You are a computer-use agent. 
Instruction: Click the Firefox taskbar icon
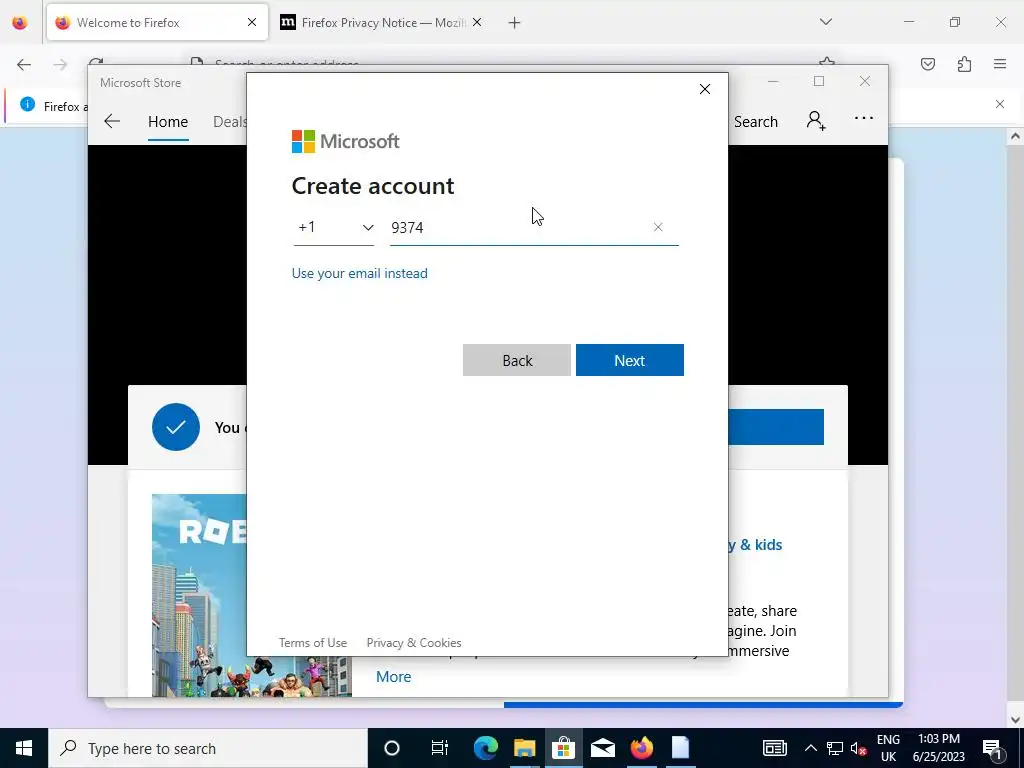(x=641, y=748)
